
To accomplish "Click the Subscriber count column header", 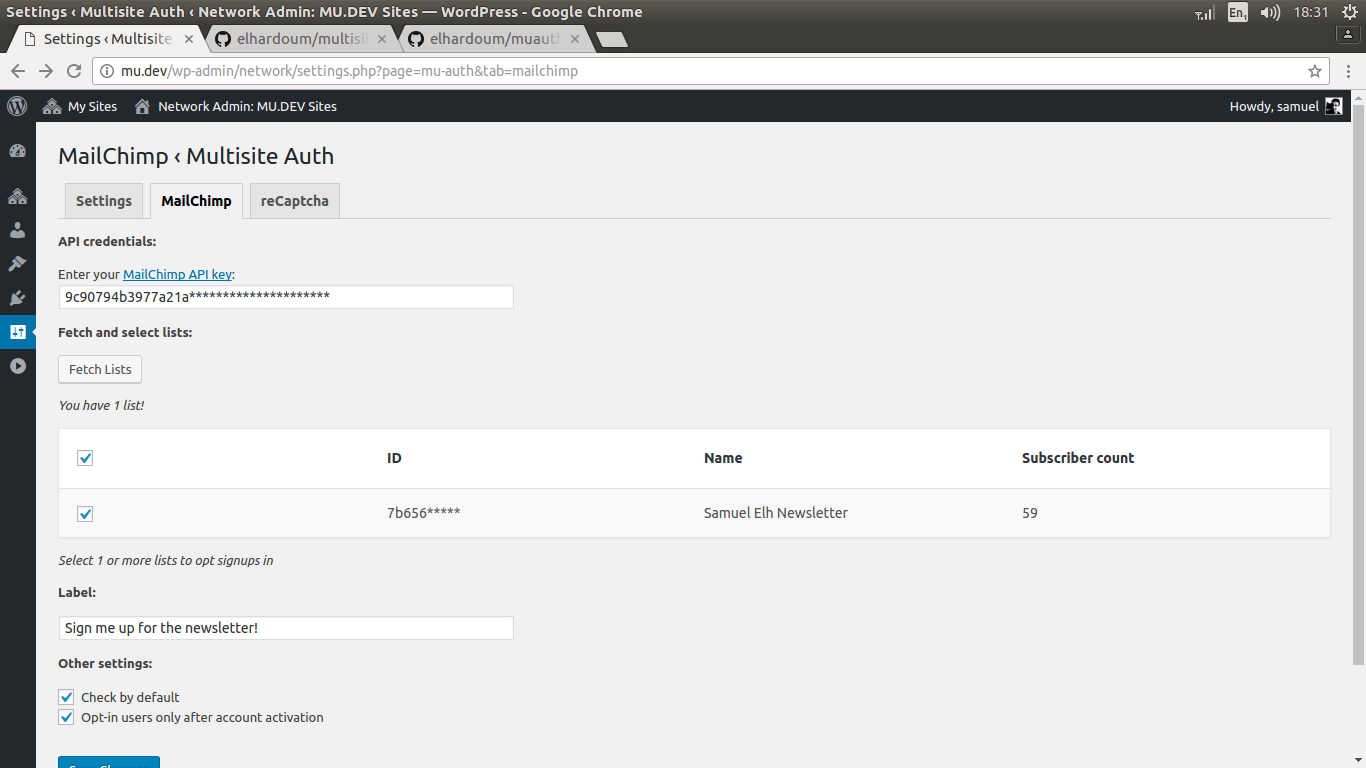I will pyautogui.click(x=1078, y=458).
